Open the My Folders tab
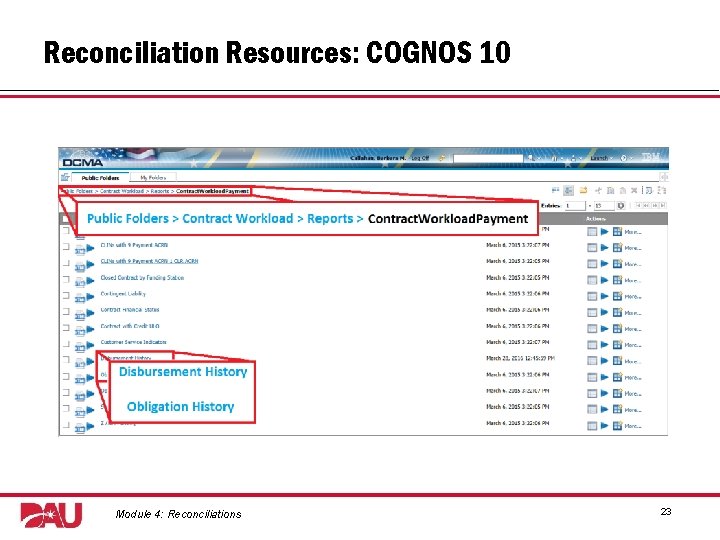This screenshot has height=540, width=720. click(153, 177)
